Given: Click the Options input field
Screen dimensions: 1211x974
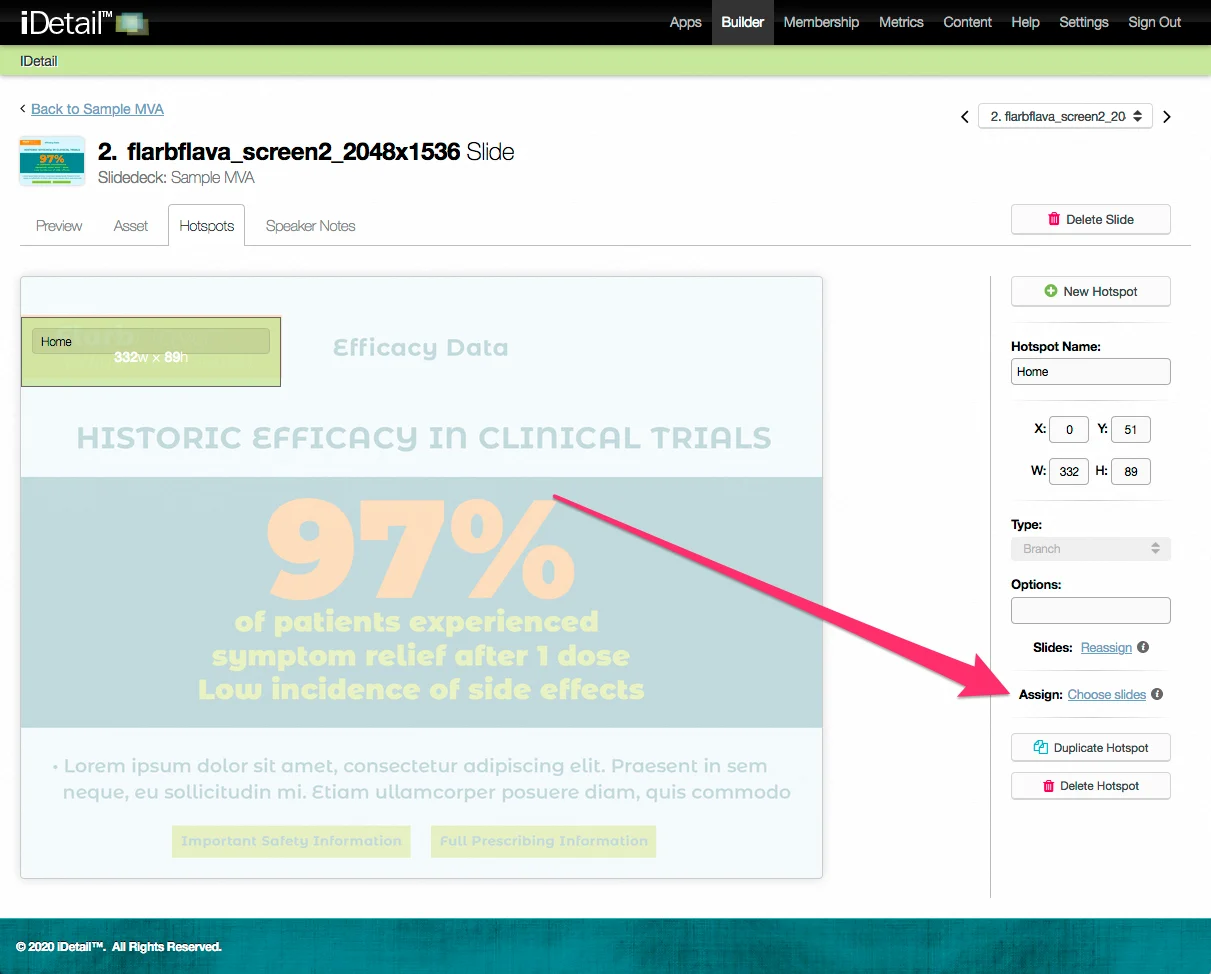Looking at the screenshot, I should point(1091,610).
